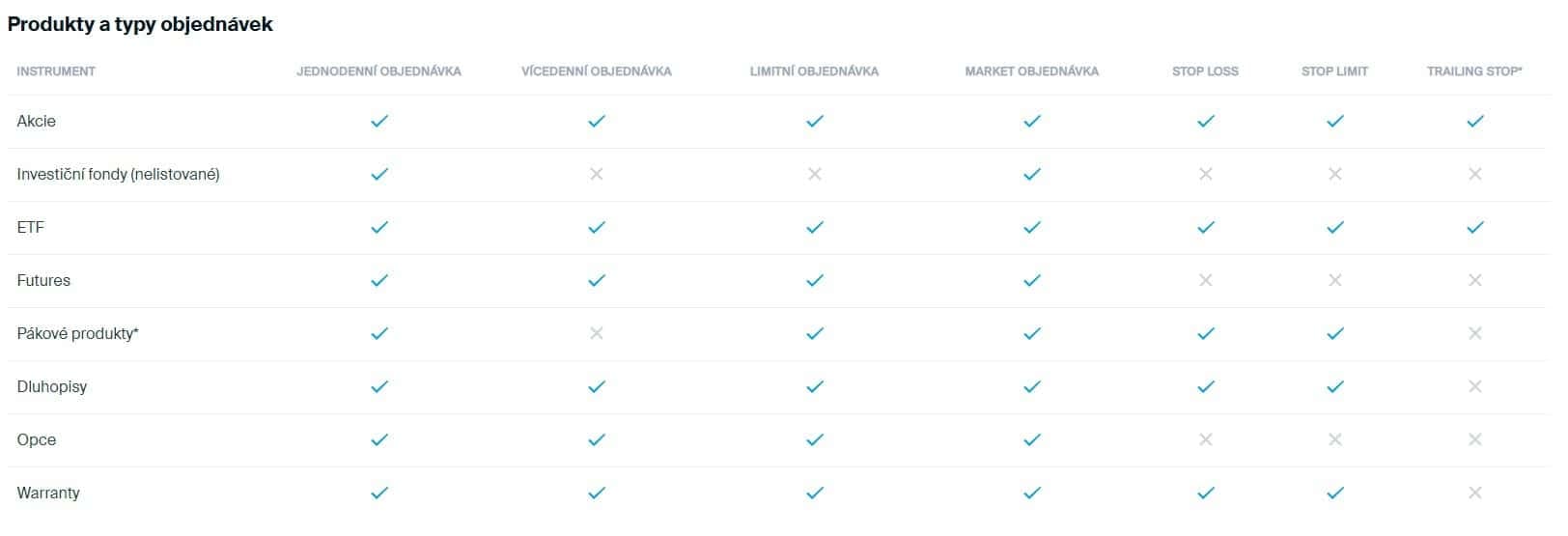Click Opce Stop Limit cross icon
This screenshot has height=536, width=1568.
click(1334, 439)
